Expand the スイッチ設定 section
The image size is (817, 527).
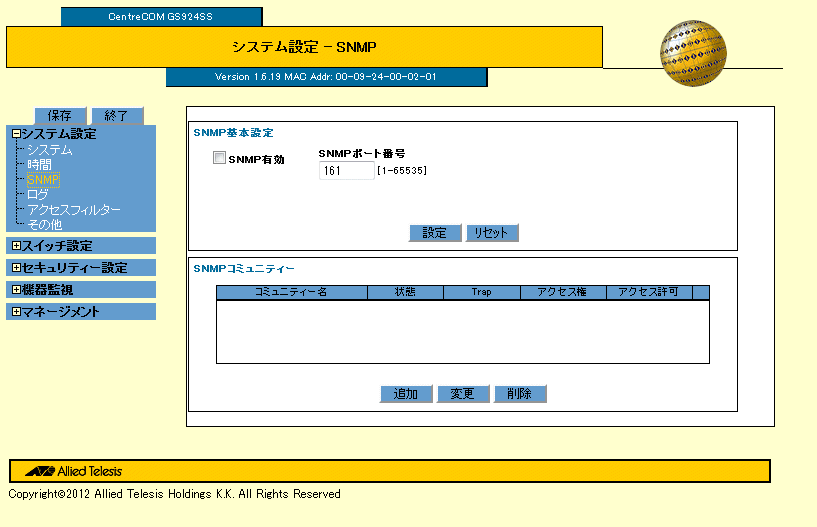(x=16, y=246)
